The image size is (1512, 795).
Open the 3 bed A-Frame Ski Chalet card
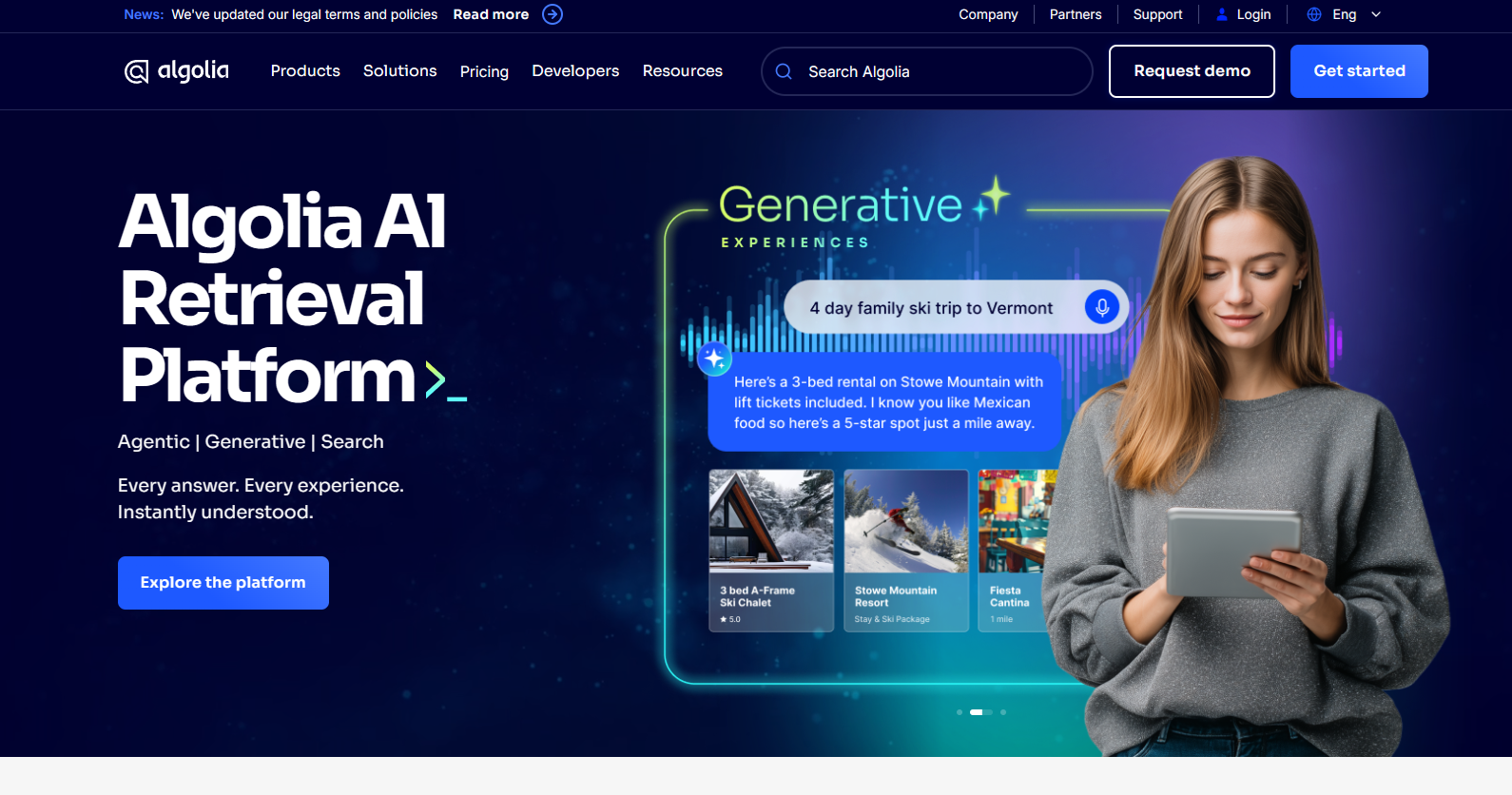coord(771,551)
